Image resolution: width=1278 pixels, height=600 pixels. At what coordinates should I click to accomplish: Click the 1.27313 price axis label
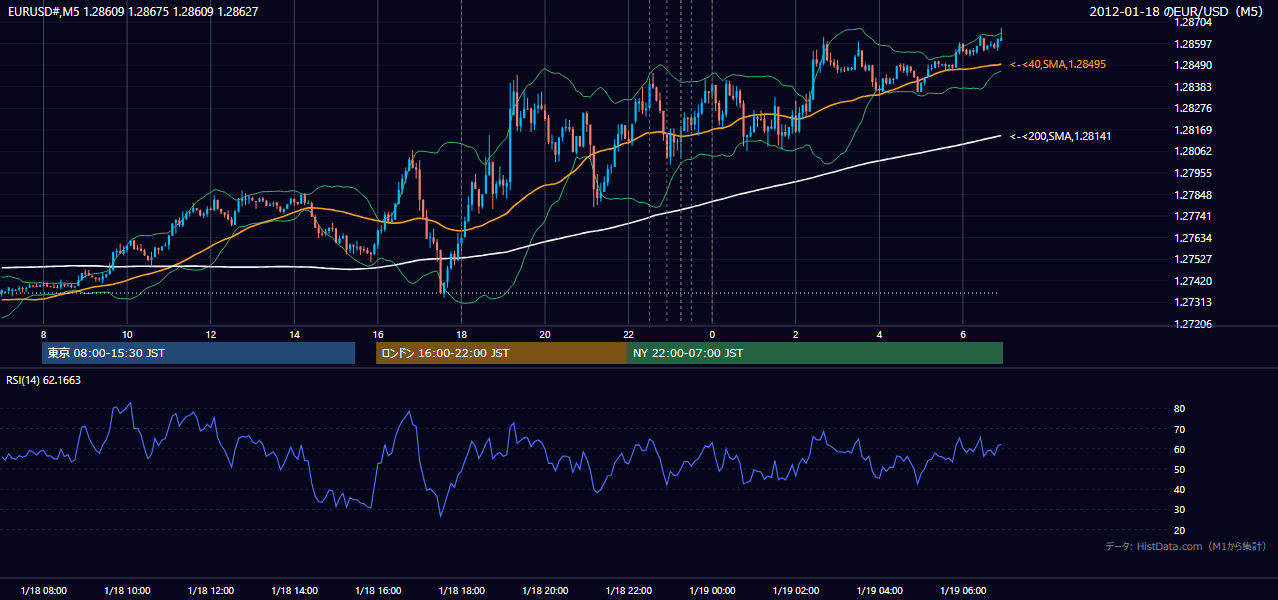[x=1193, y=302]
